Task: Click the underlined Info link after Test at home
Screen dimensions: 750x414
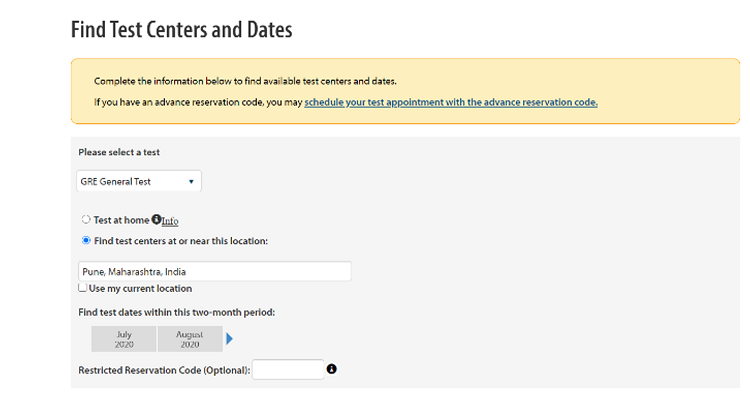Action: coord(171,221)
